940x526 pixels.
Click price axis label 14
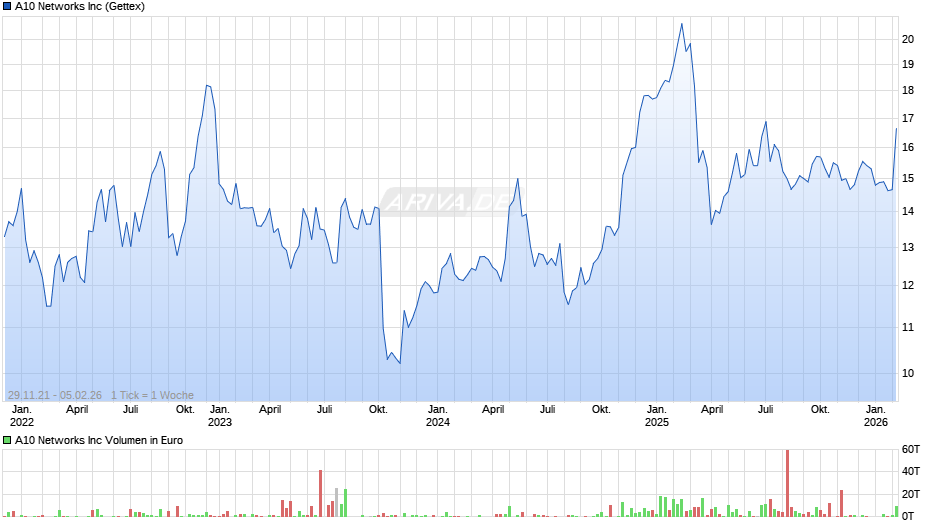pyautogui.click(x=908, y=211)
